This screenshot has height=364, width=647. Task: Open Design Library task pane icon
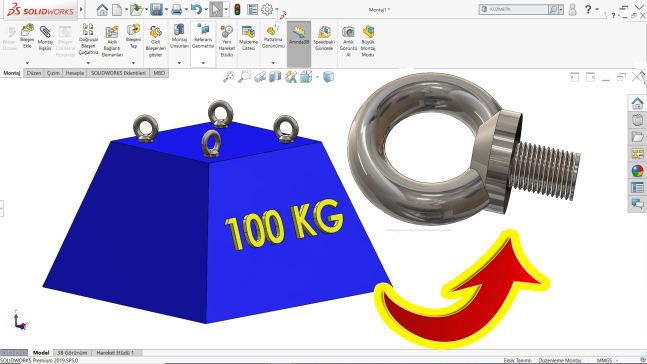point(637,120)
